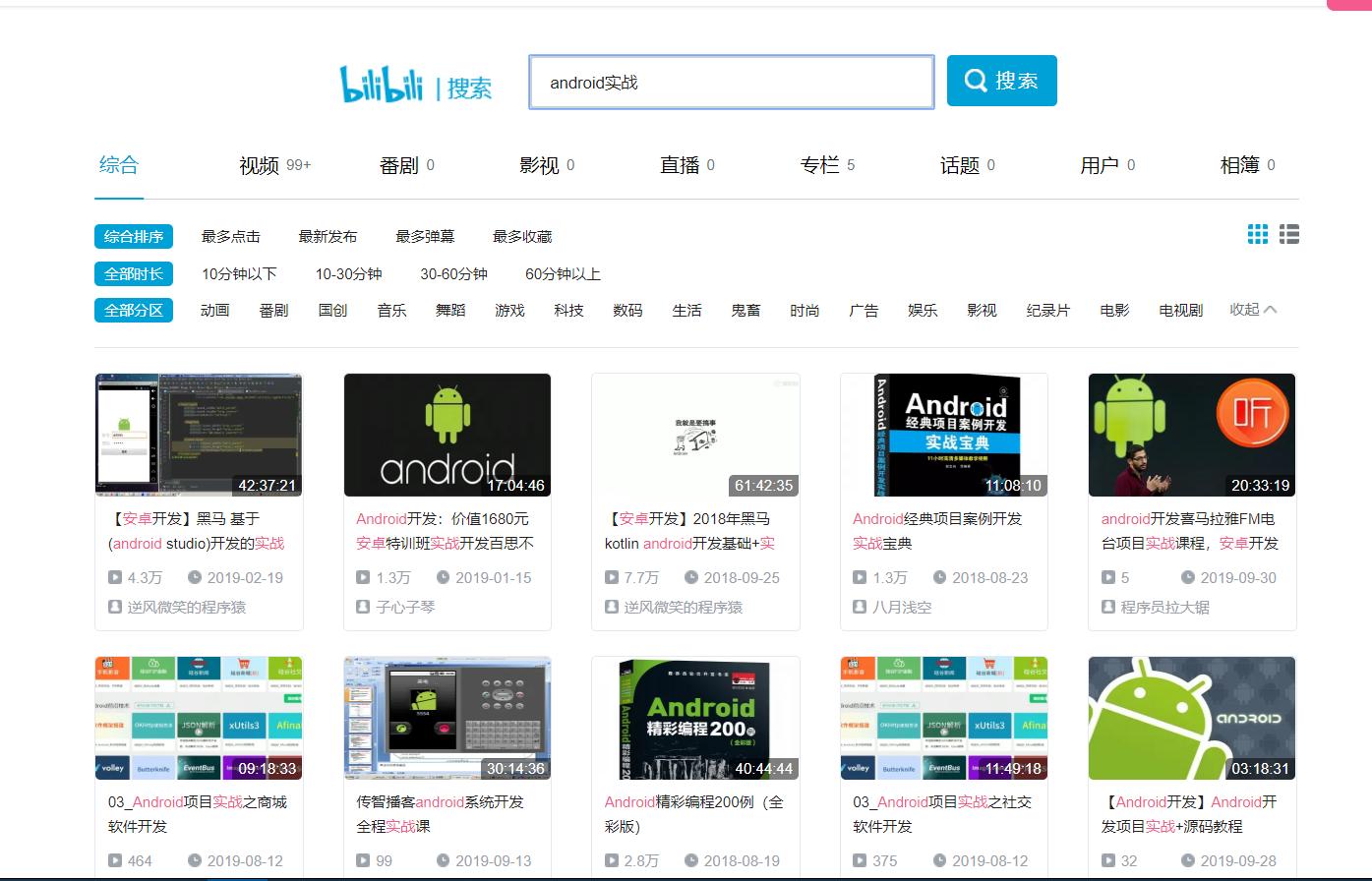
Task: Toggle the 全部时长 duration filter pill
Action: click(134, 273)
